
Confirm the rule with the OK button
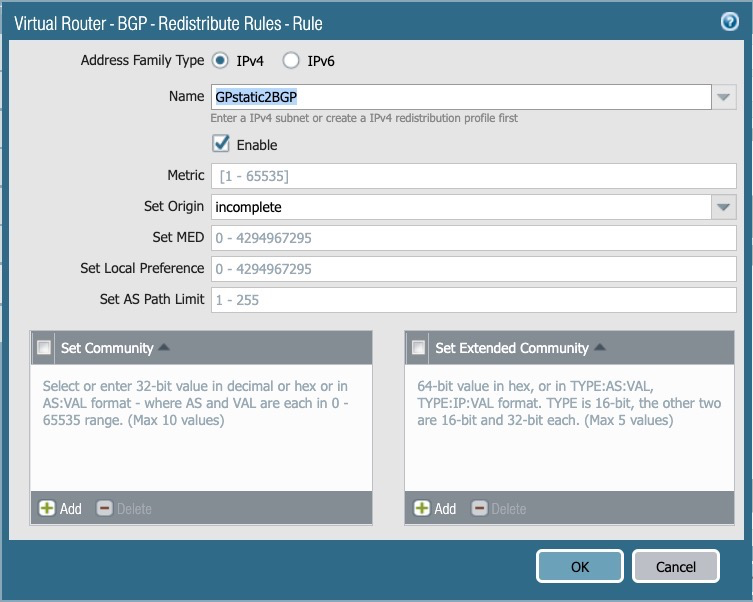580,566
